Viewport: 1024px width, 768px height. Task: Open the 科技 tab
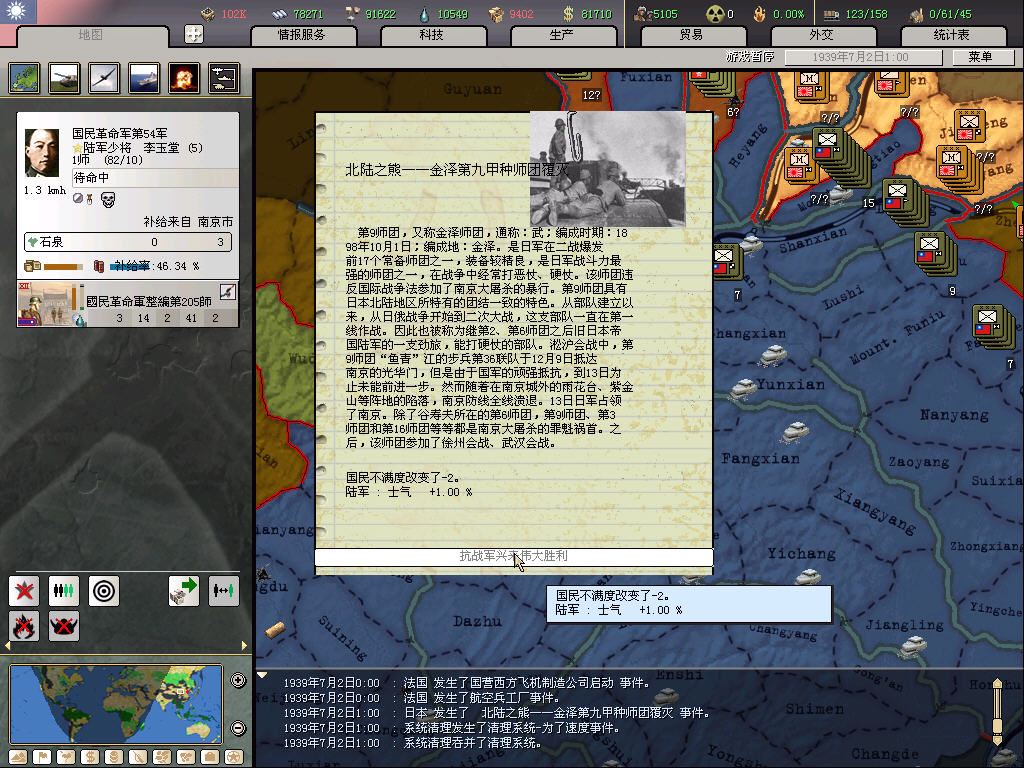(432, 35)
